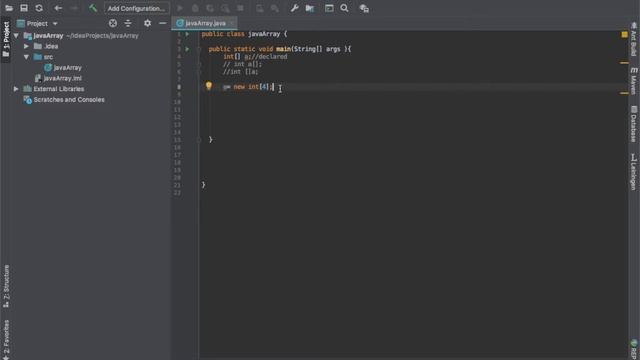Open Search Everywhere magnifier icon
Screen dimensions: 640x360
(x=344, y=8)
